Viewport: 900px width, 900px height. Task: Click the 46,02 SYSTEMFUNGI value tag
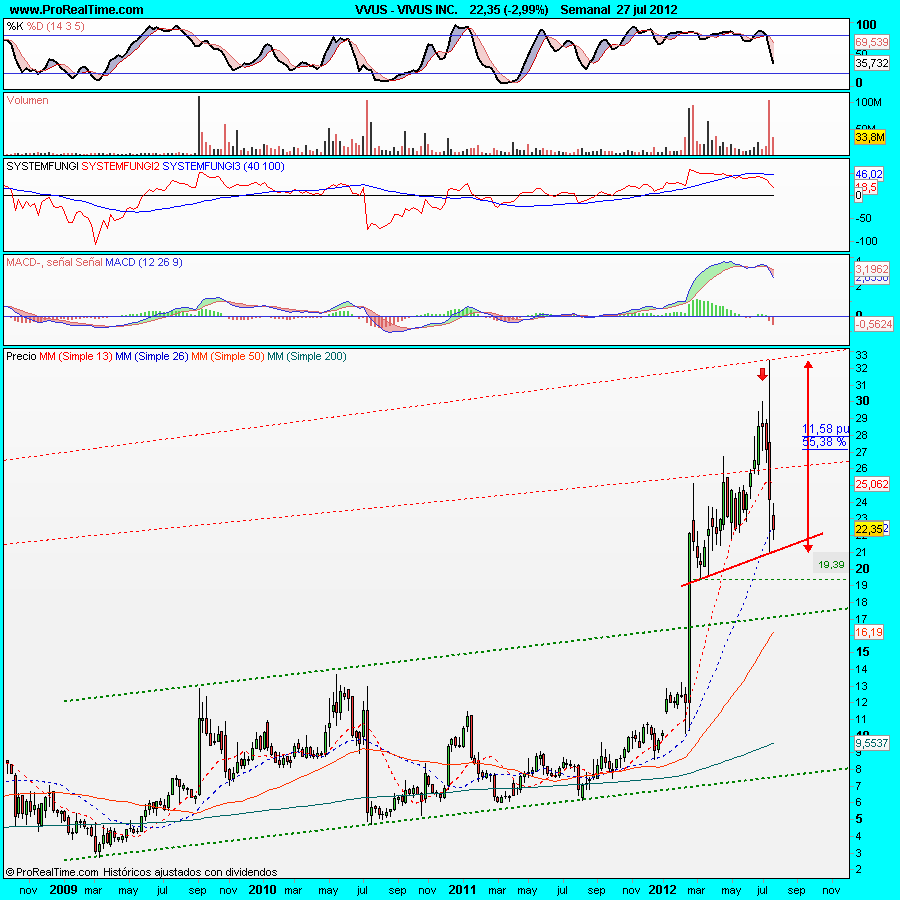point(869,174)
